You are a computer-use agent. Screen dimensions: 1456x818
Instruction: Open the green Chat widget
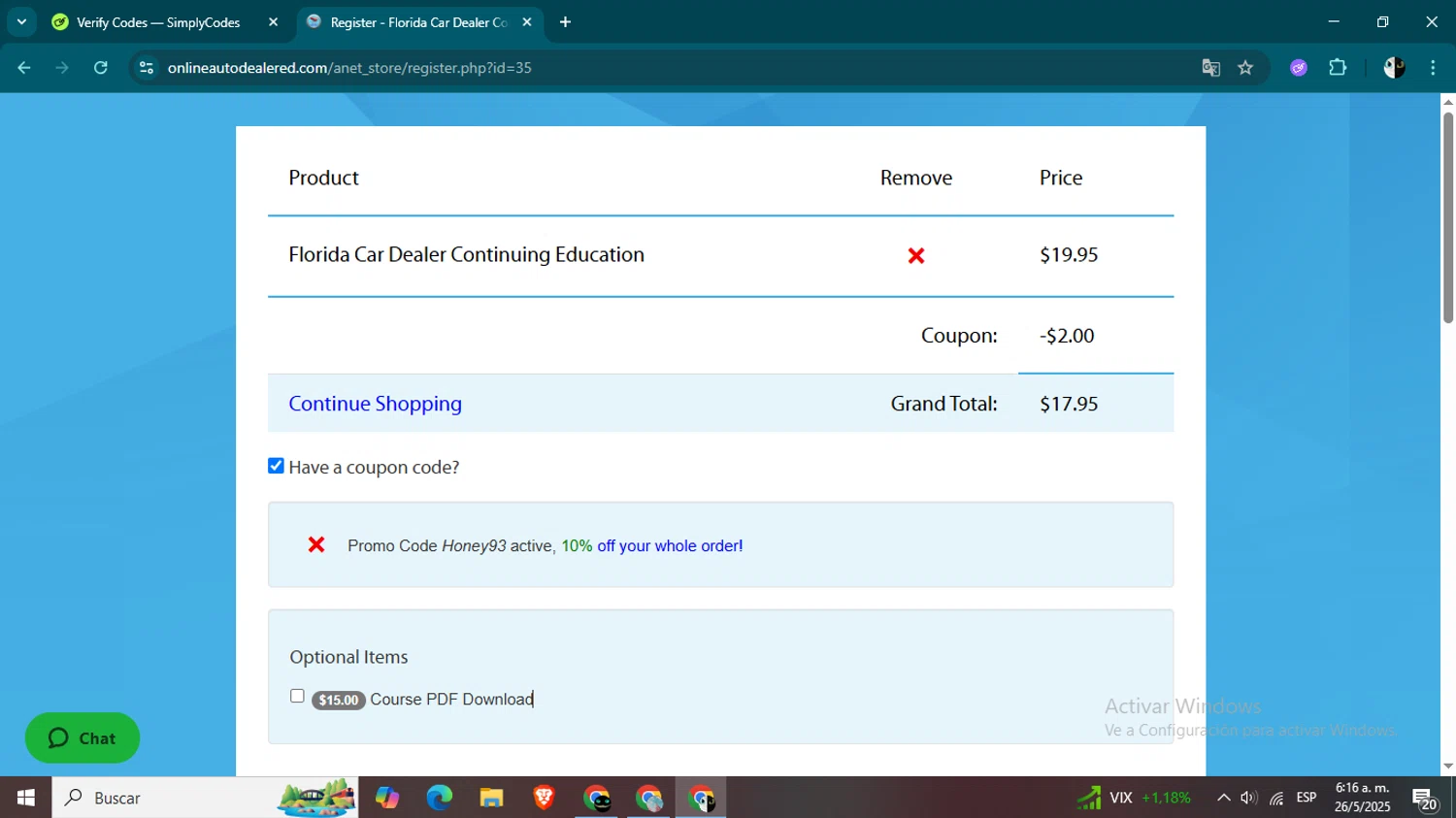(x=83, y=738)
